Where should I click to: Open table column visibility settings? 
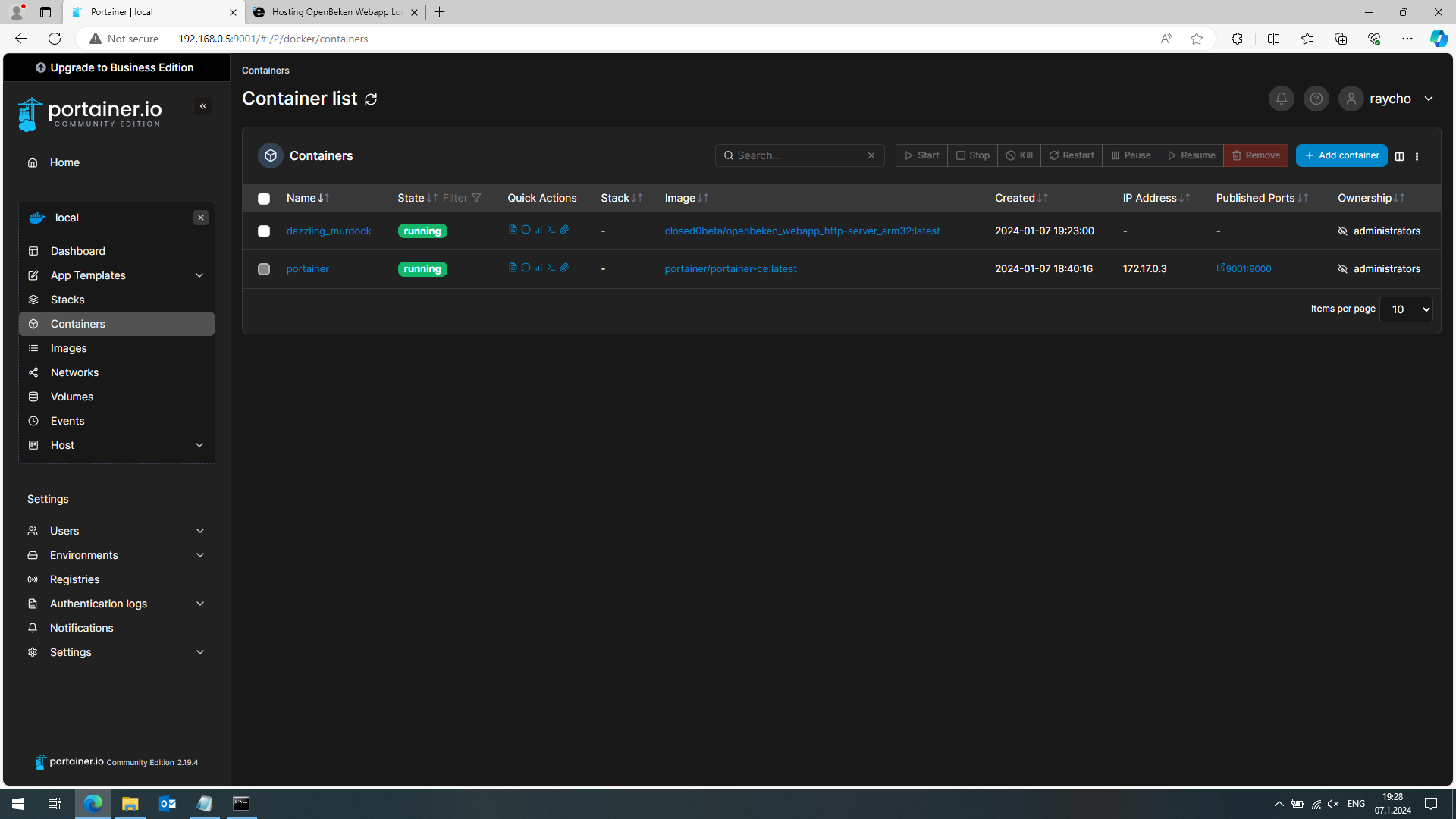click(1399, 156)
